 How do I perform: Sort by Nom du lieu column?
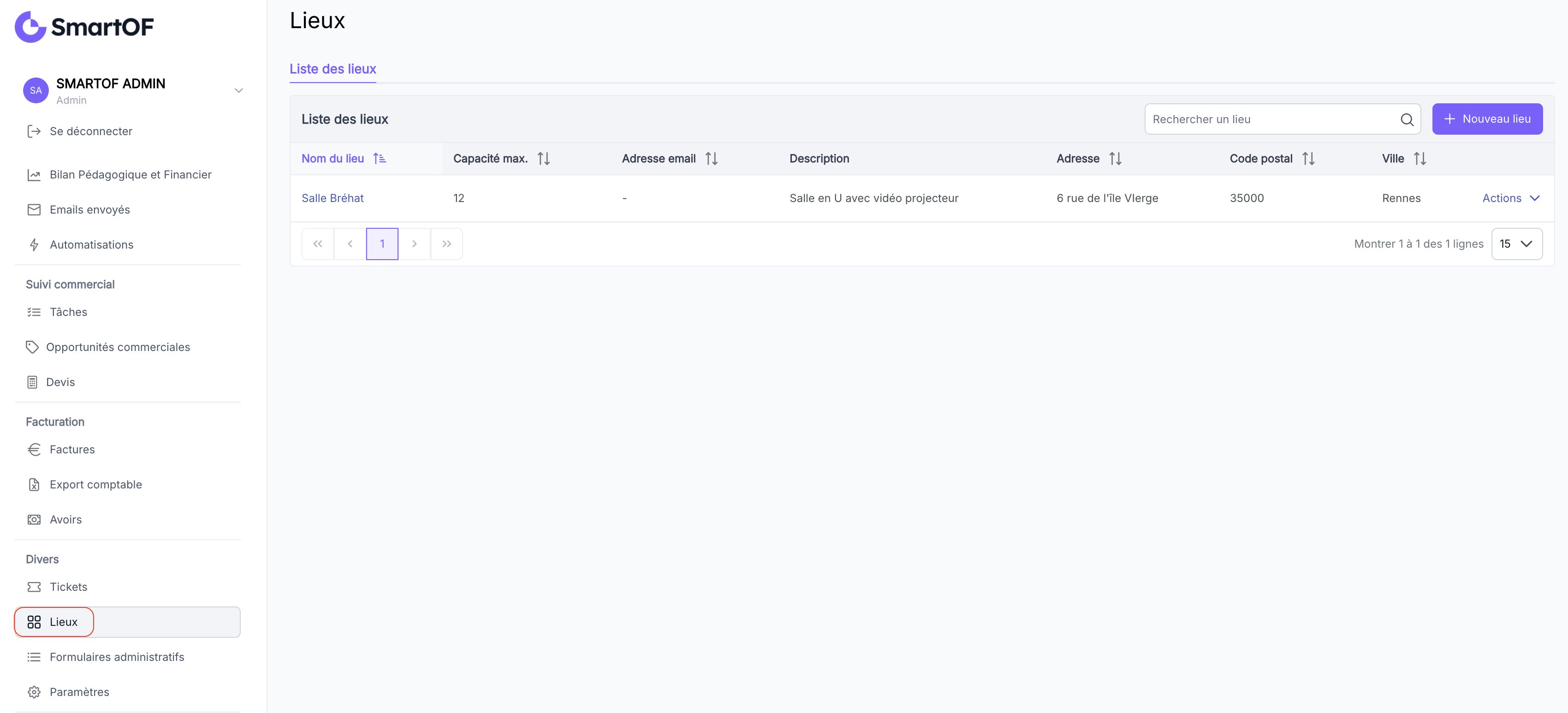333,158
